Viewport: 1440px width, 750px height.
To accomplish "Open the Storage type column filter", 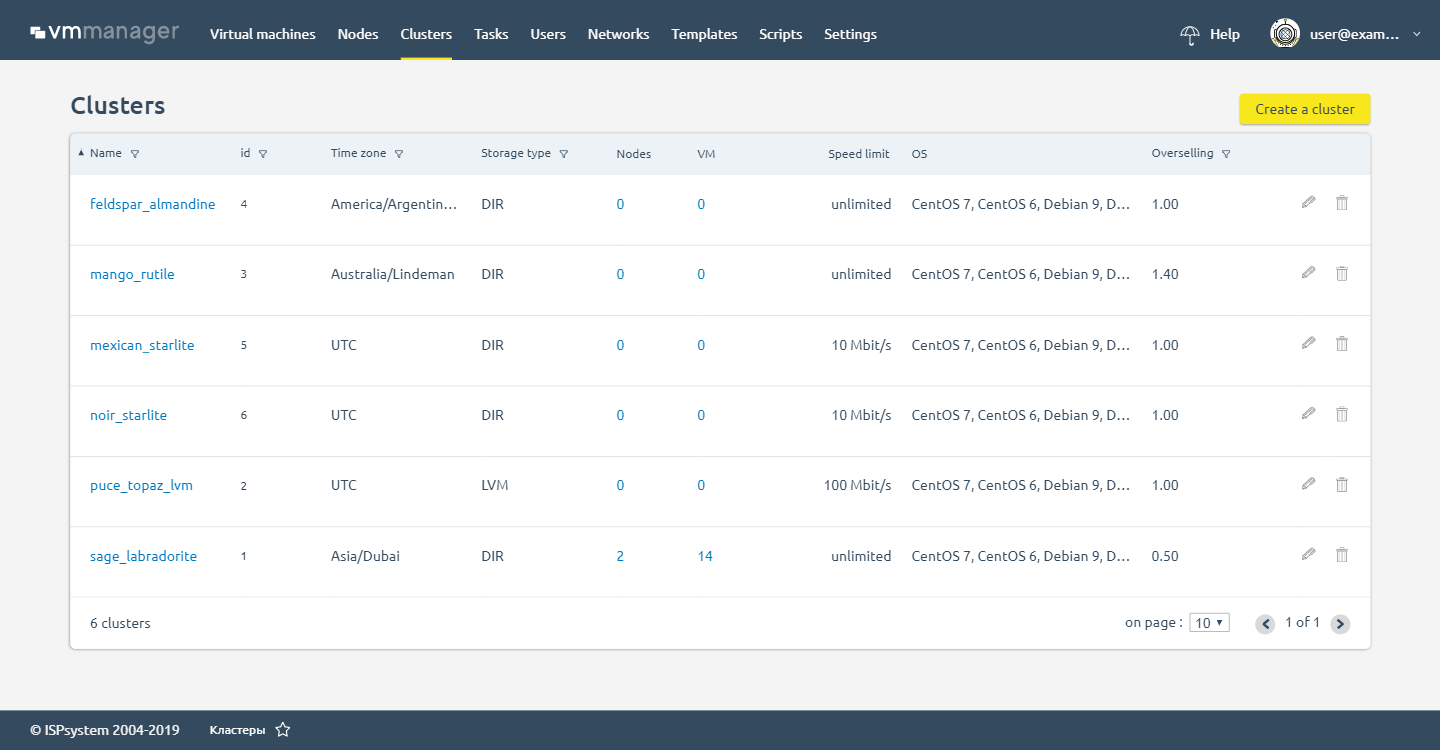I will click(x=564, y=154).
